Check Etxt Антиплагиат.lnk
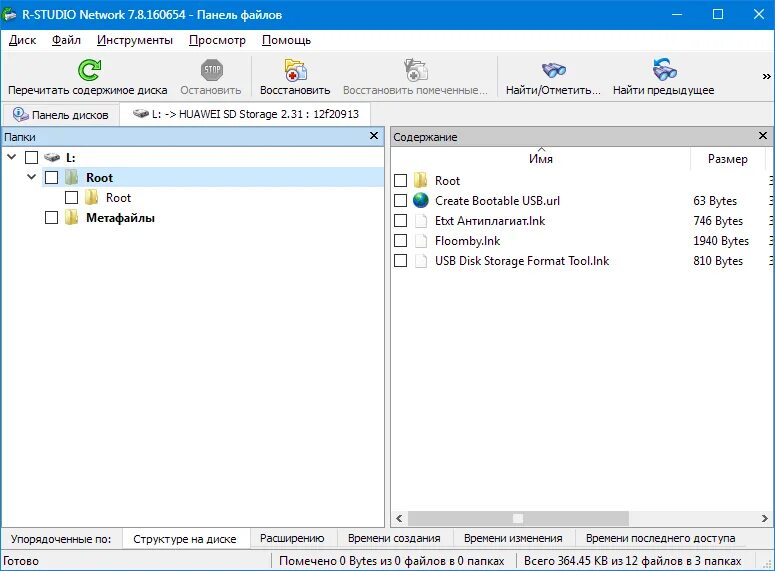775x571 pixels. pyautogui.click(x=400, y=220)
